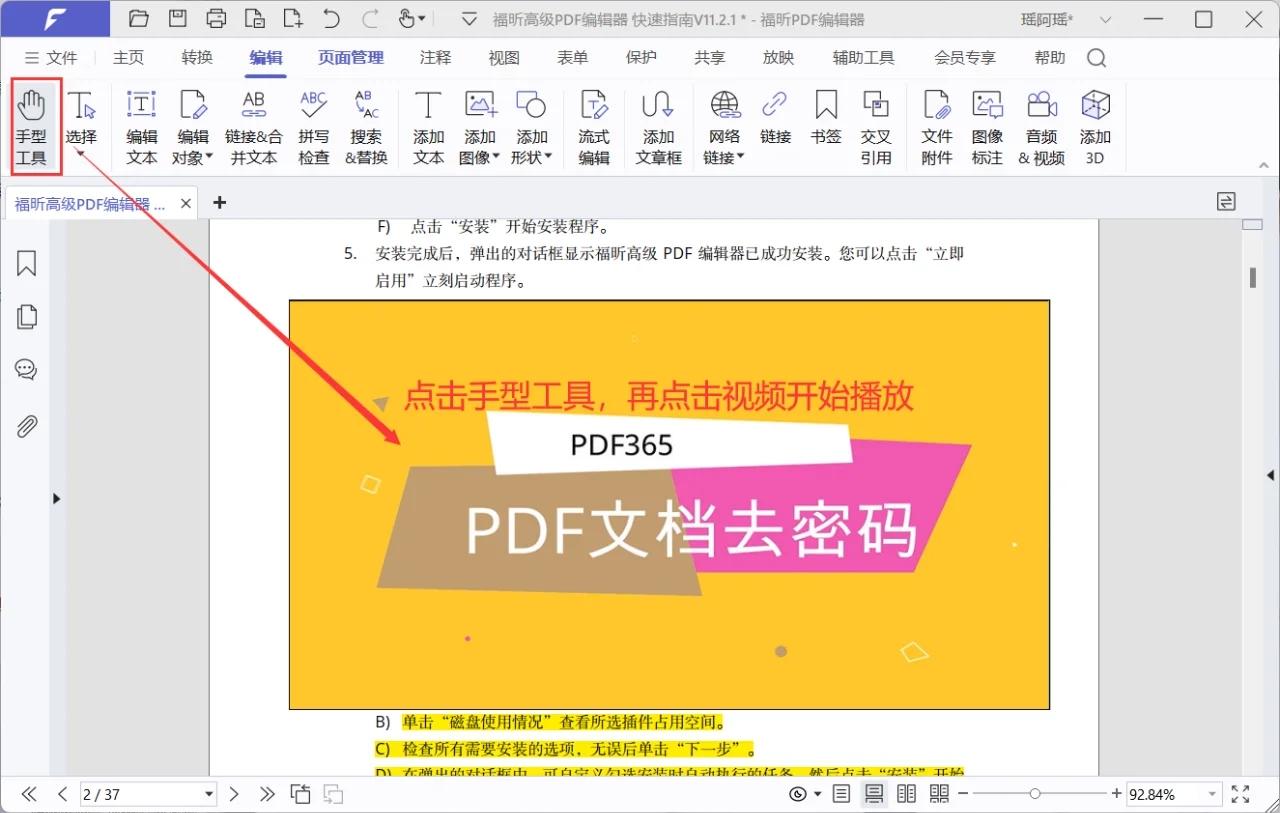
Task: Expand the 编辑对象 dropdown
Action: pos(209,157)
